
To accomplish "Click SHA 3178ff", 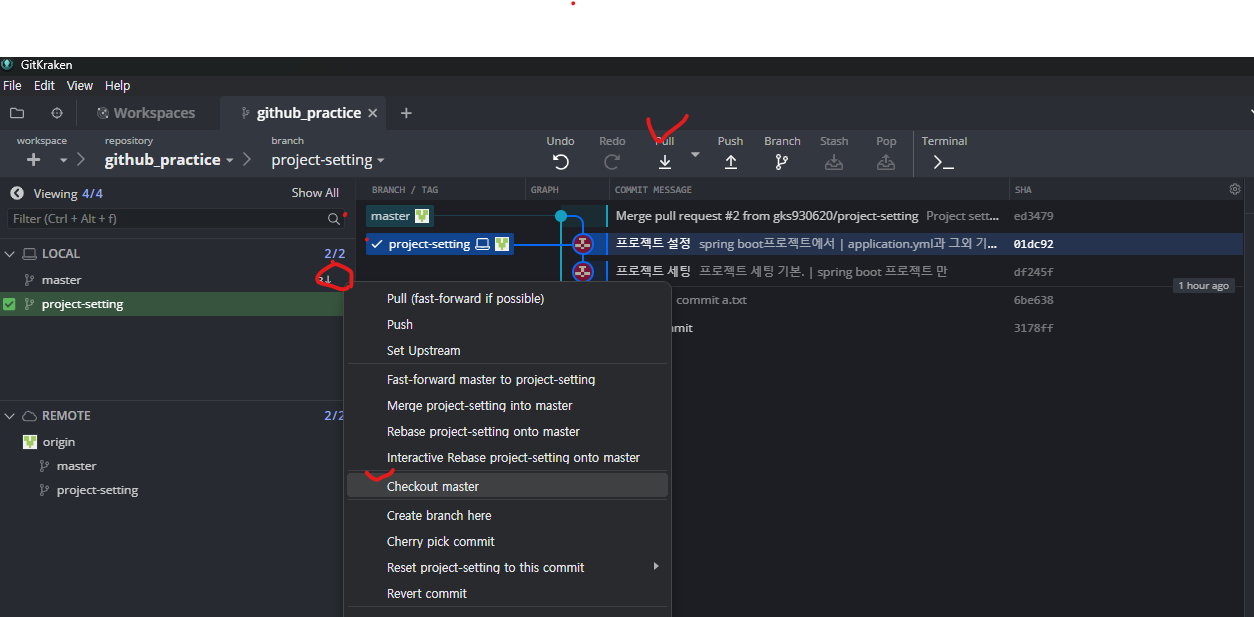I will pos(1033,328).
